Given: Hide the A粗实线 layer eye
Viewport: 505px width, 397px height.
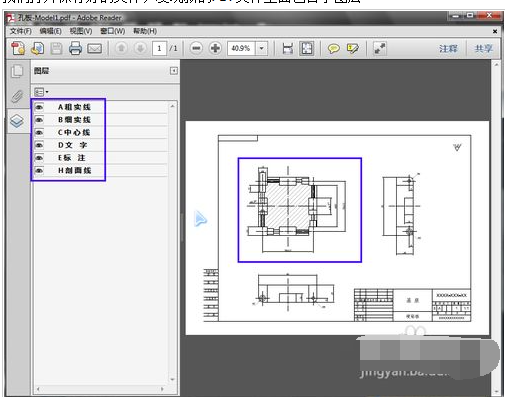Looking at the screenshot, I should pyautogui.click(x=39, y=107).
